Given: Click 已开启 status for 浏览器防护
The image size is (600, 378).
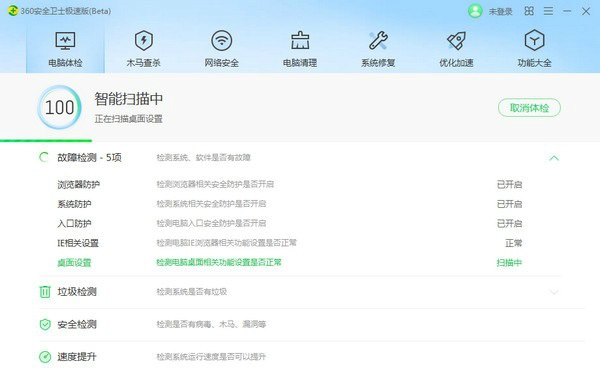Looking at the screenshot, I should pos(509,184).
